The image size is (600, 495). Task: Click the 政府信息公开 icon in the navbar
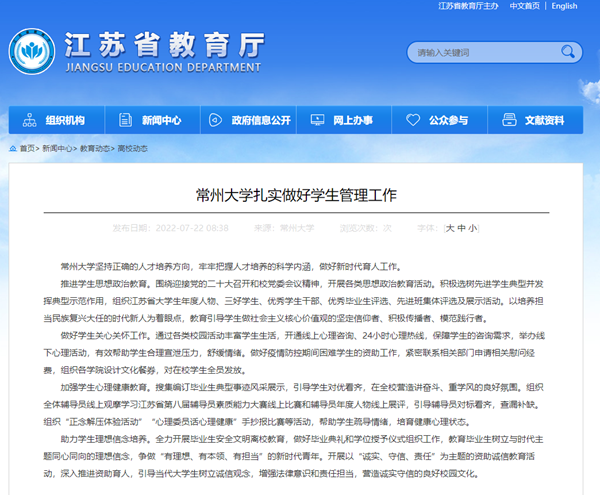click(x=216, y=120)
